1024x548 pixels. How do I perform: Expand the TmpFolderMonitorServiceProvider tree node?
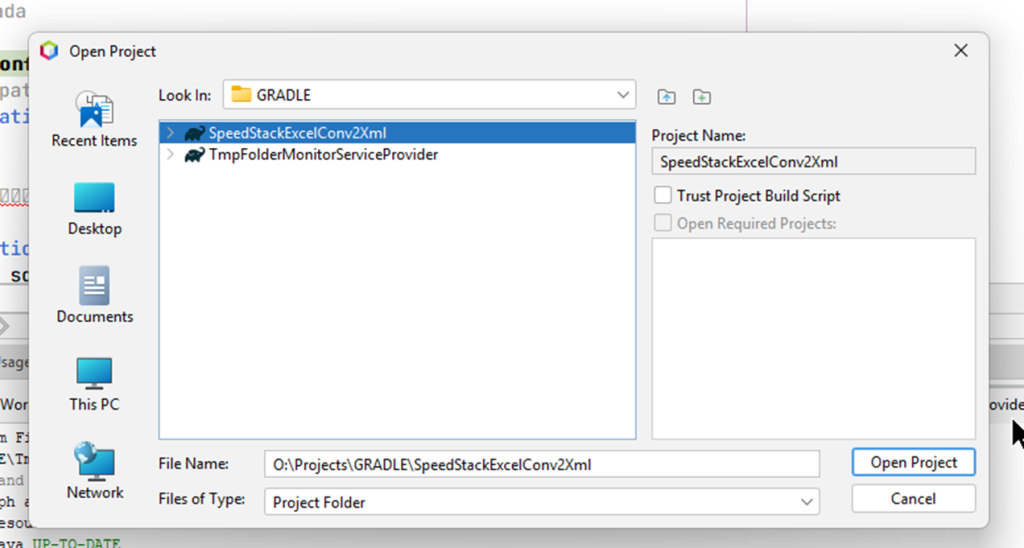(170, 155)
